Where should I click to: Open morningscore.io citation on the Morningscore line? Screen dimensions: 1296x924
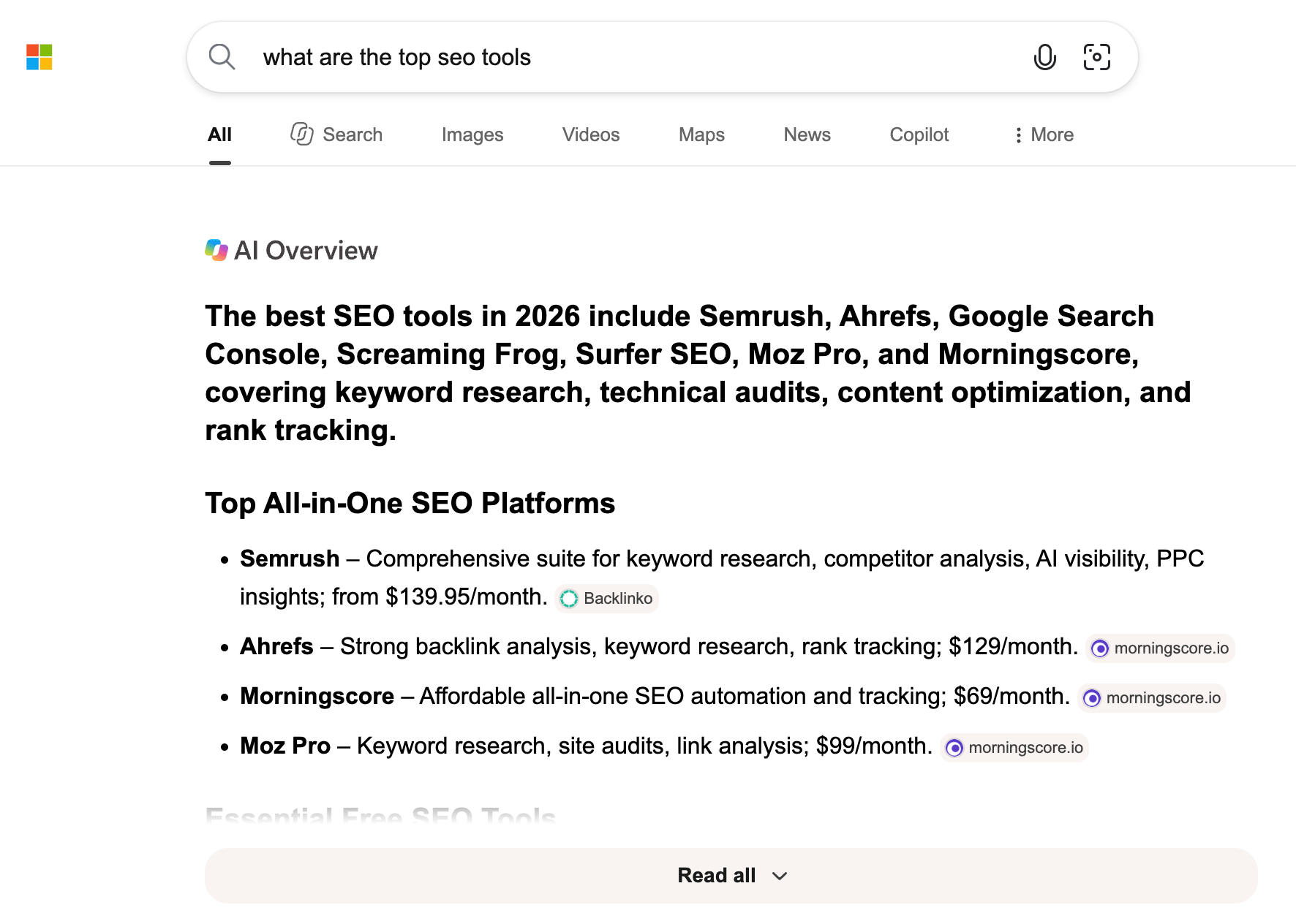tap(1152, 698)
